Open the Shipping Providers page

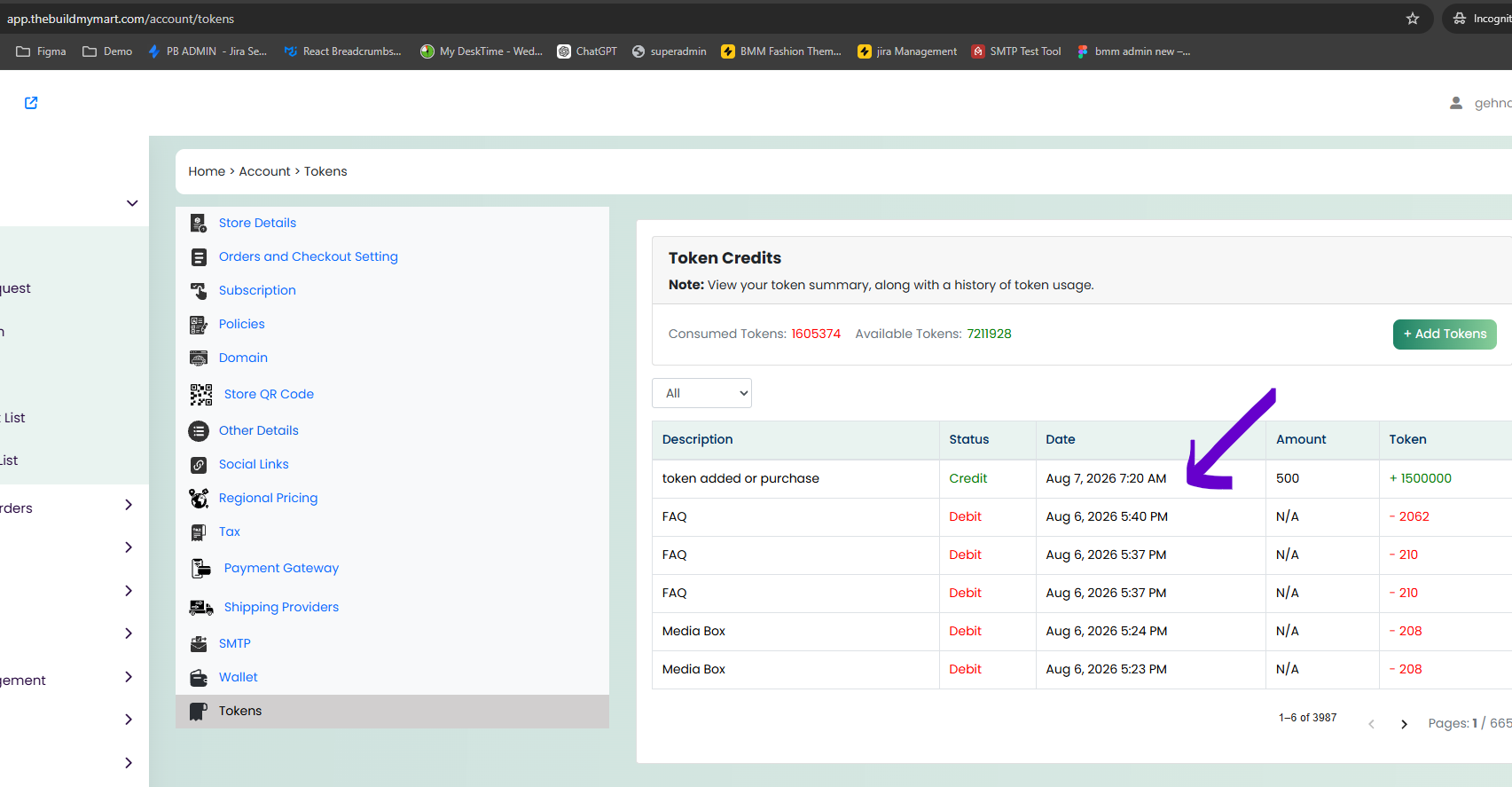click(x=281, y=607)
